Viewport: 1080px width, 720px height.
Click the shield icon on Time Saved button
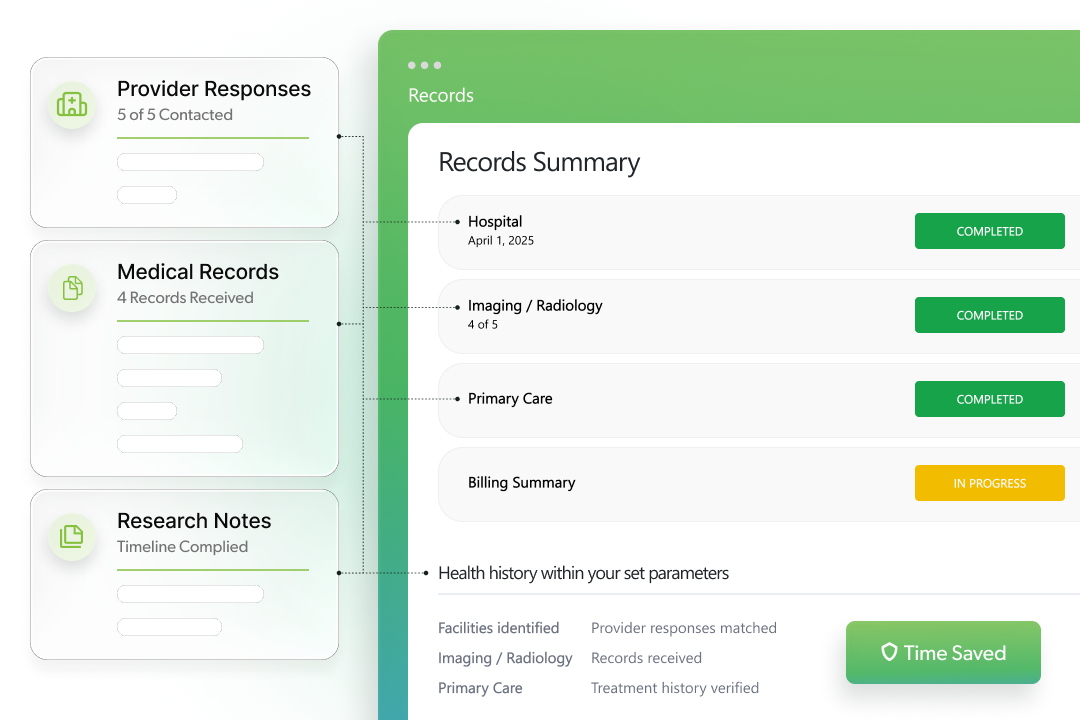point(889,652)
